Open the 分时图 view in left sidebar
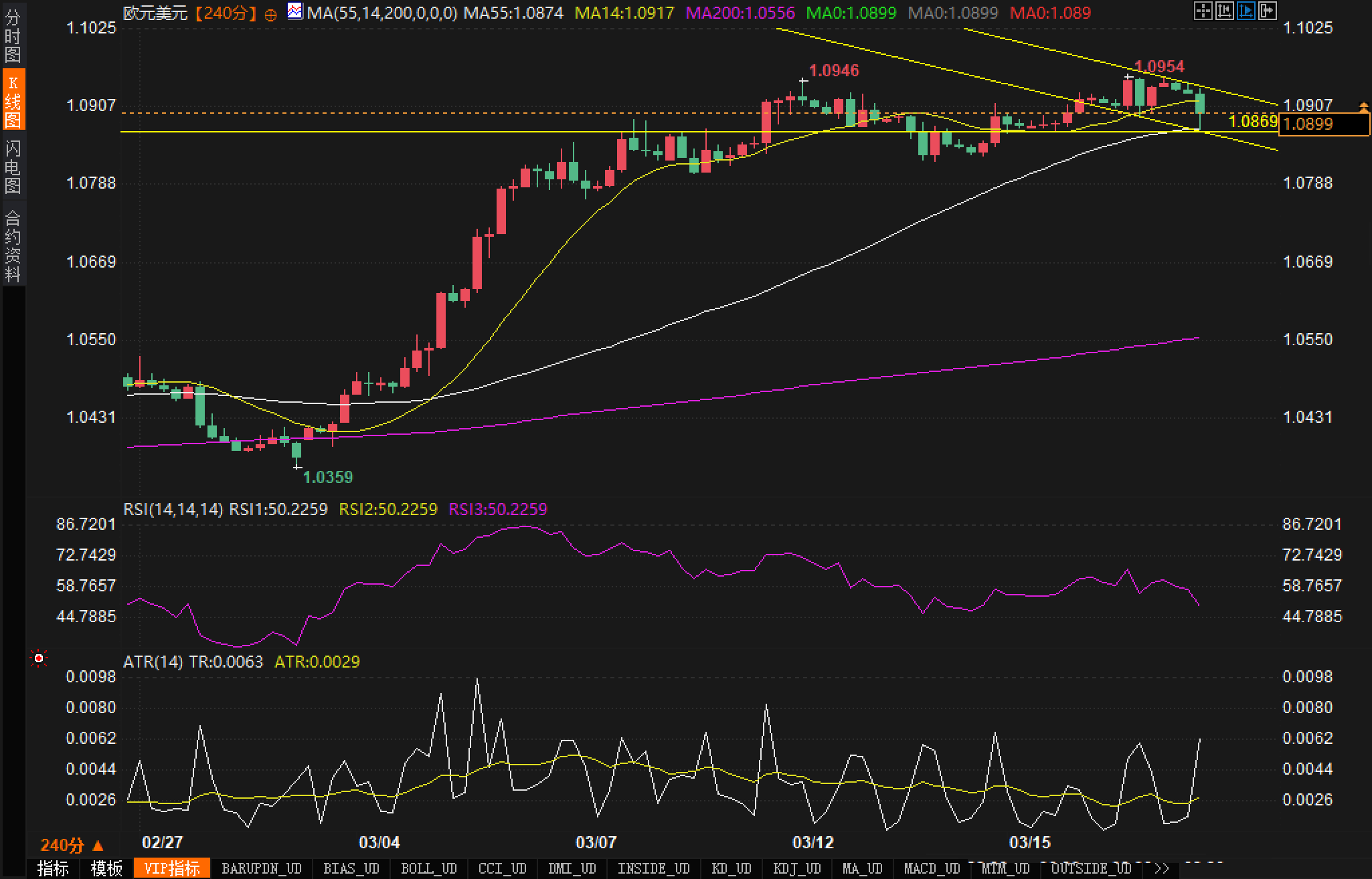 tap(13, 35)
